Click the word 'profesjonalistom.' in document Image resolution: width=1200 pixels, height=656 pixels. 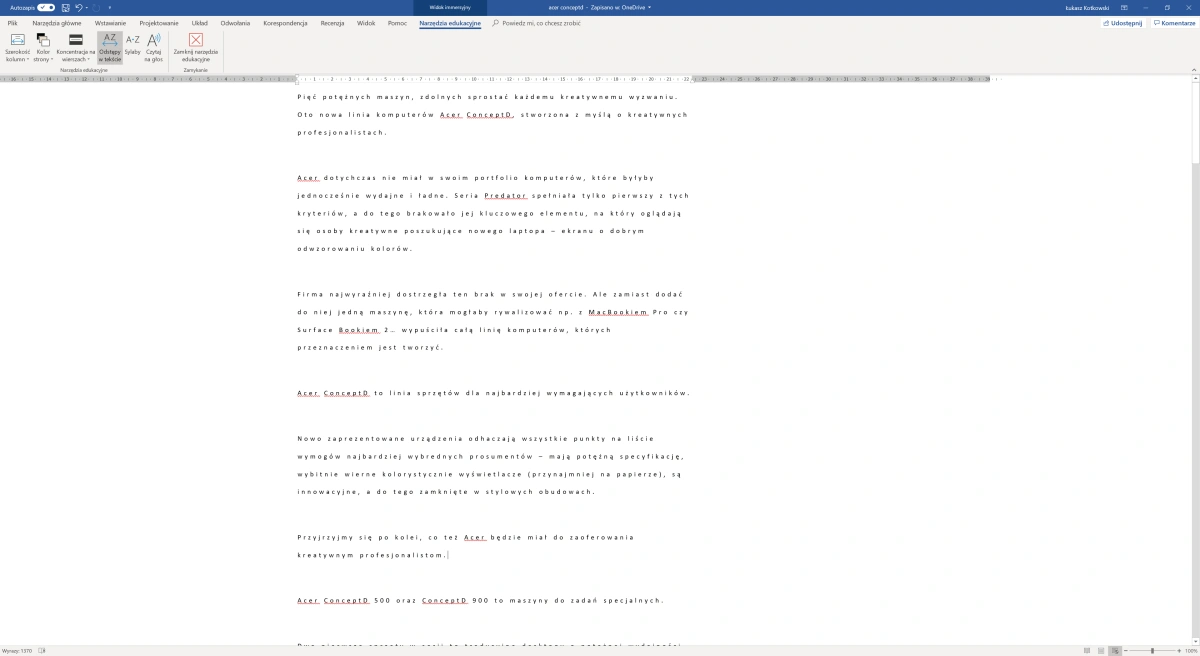pyautogui.click(x=403, y=555)
